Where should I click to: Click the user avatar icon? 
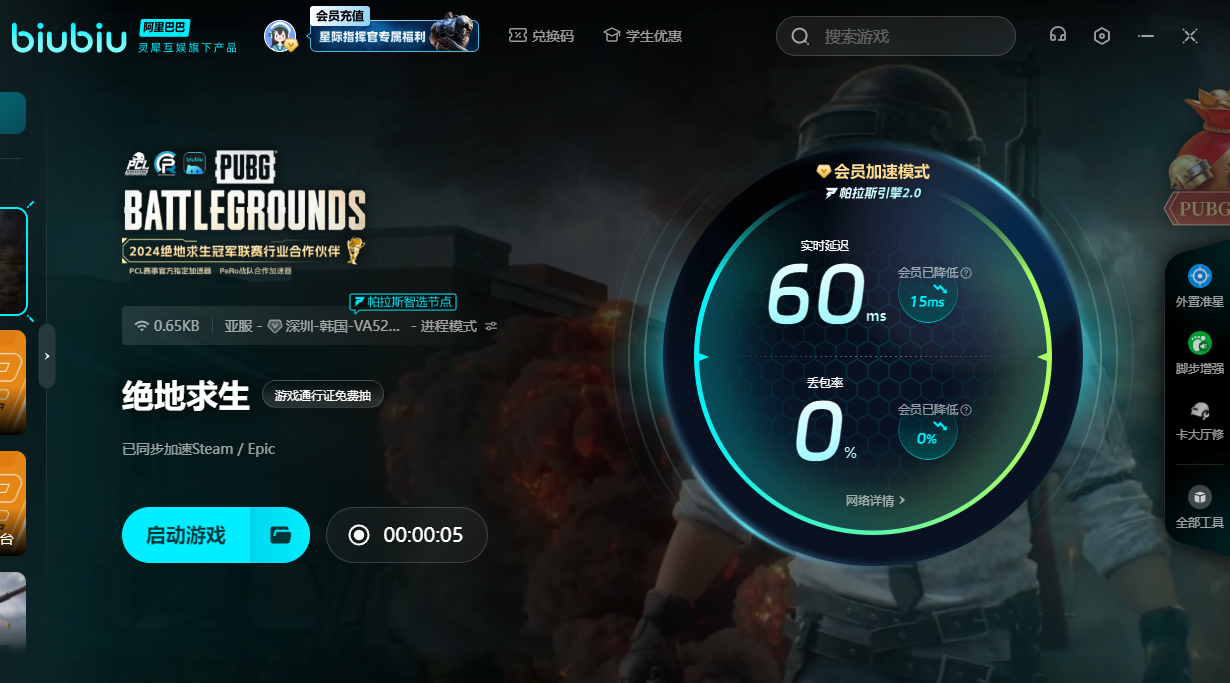[x=280, y=36]
